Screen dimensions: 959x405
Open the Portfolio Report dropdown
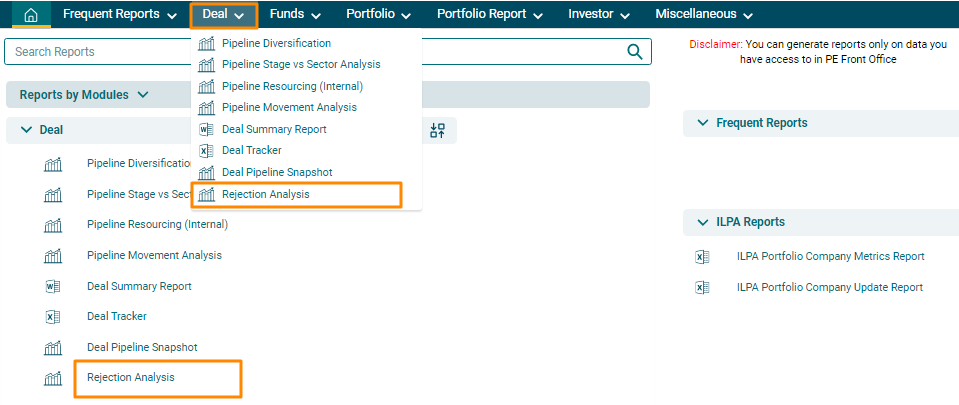(489, 15)
